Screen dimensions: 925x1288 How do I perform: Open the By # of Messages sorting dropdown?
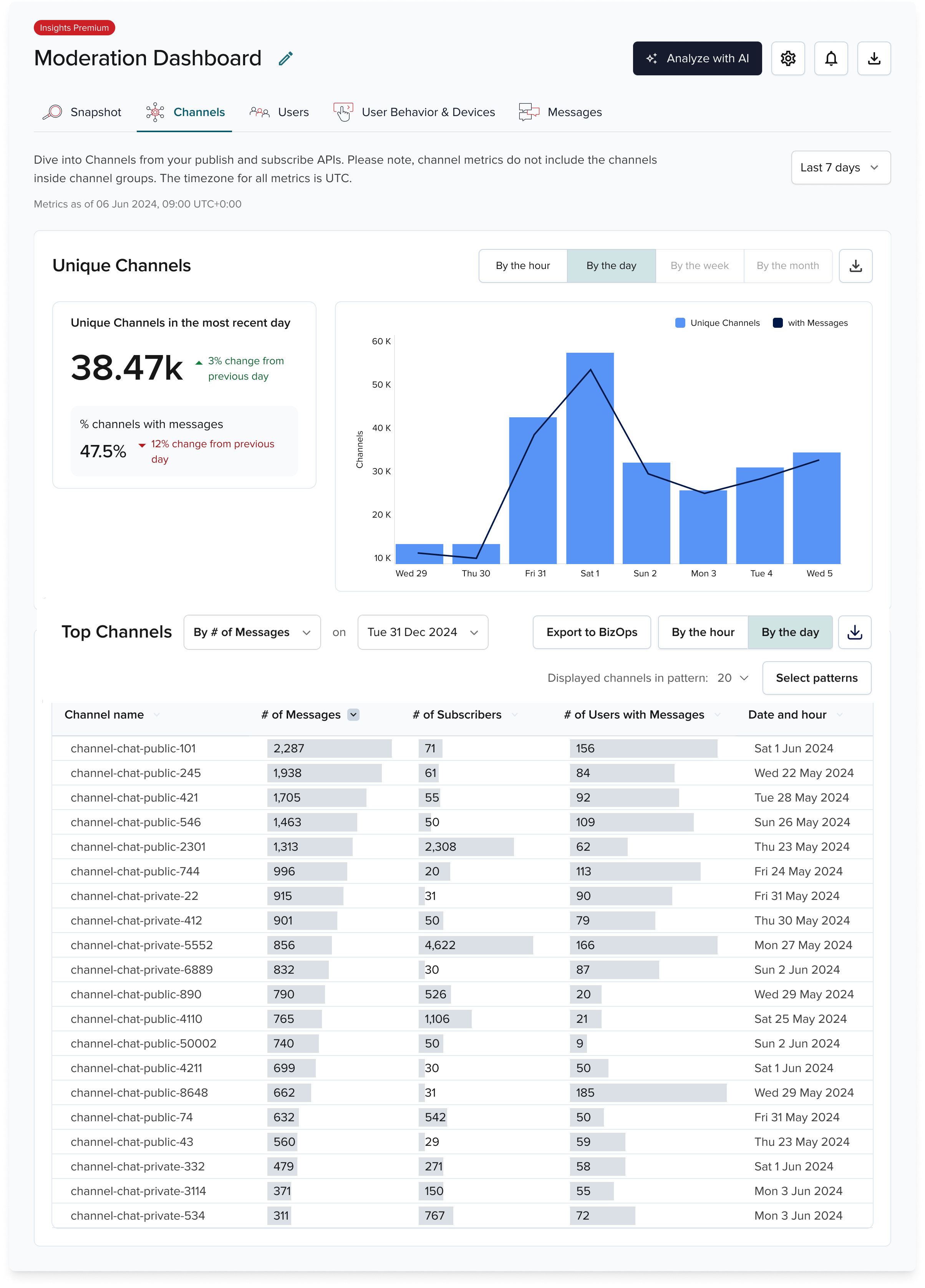(x=252, y=632)
